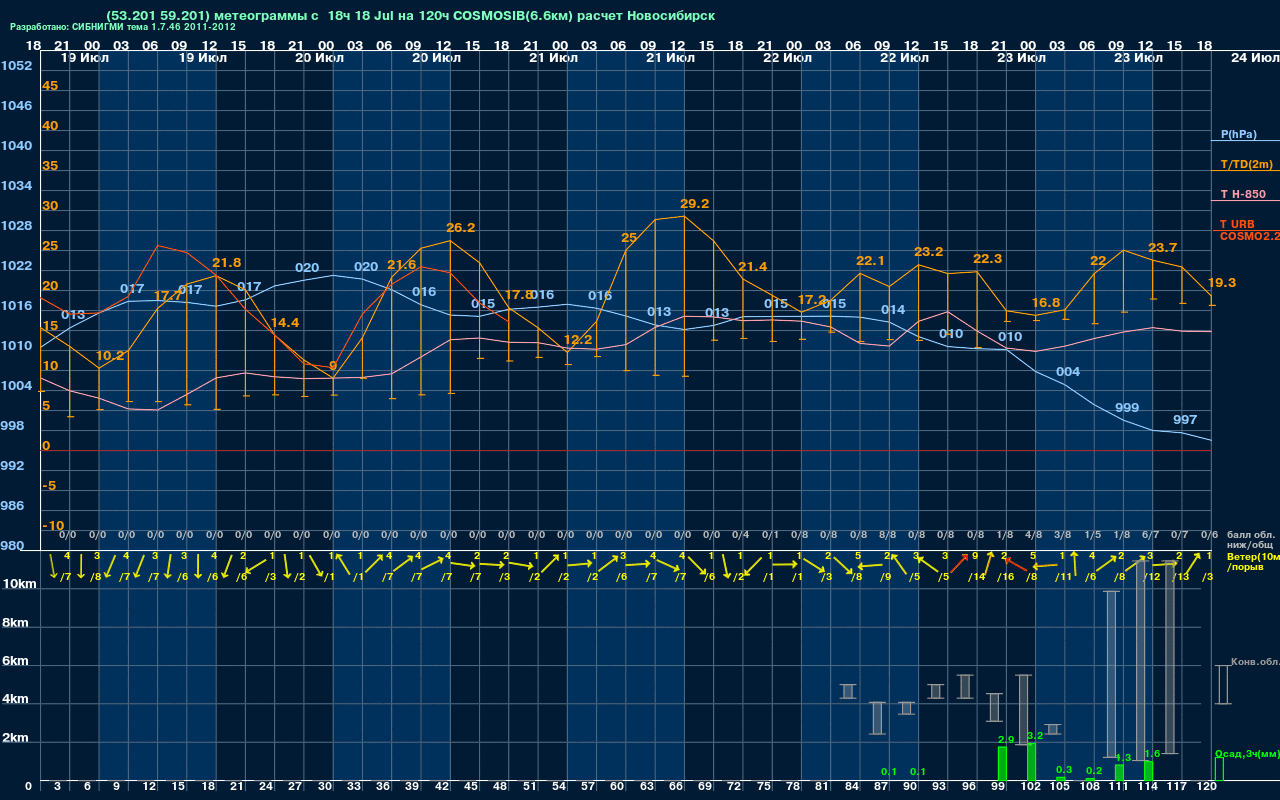
Task: Click the 0/4 cloud cover value
Action: tap(740, 535)
